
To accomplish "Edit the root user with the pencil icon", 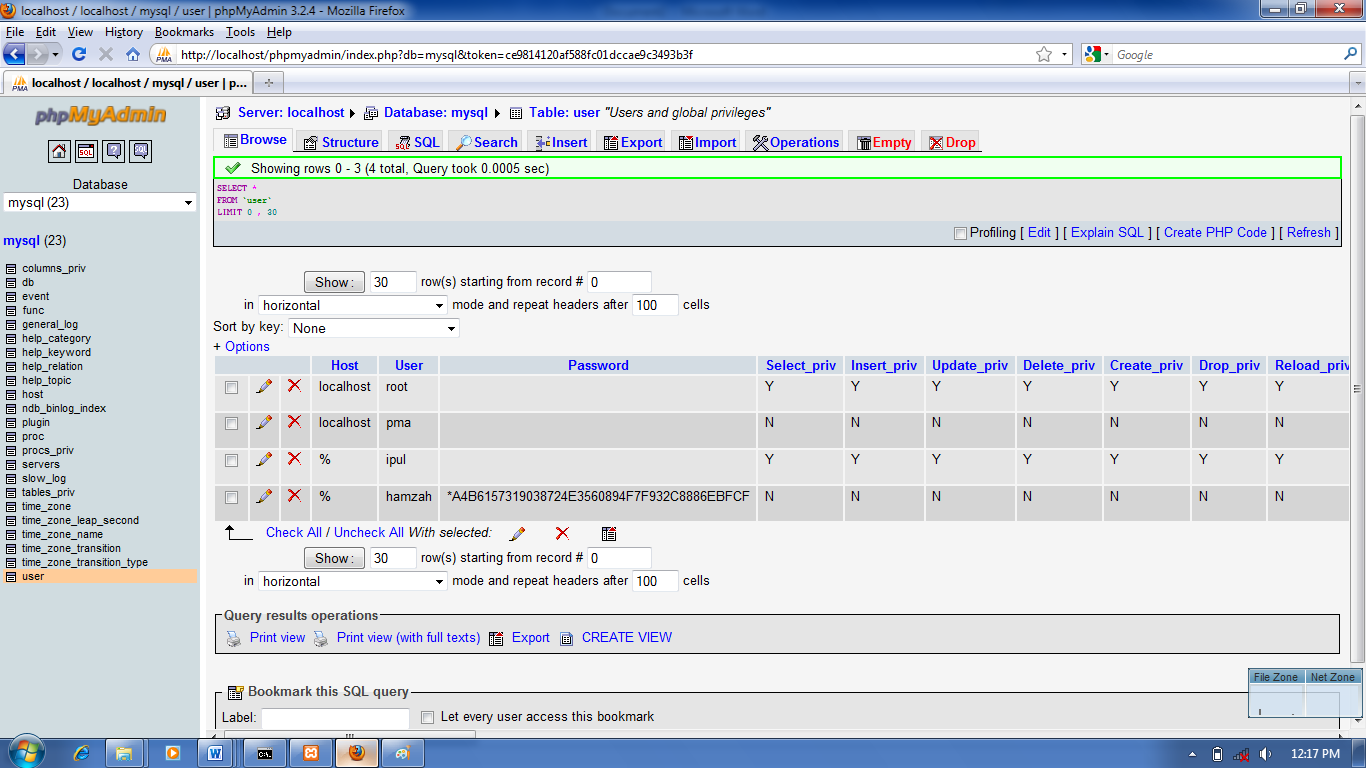I will (263, 386).
